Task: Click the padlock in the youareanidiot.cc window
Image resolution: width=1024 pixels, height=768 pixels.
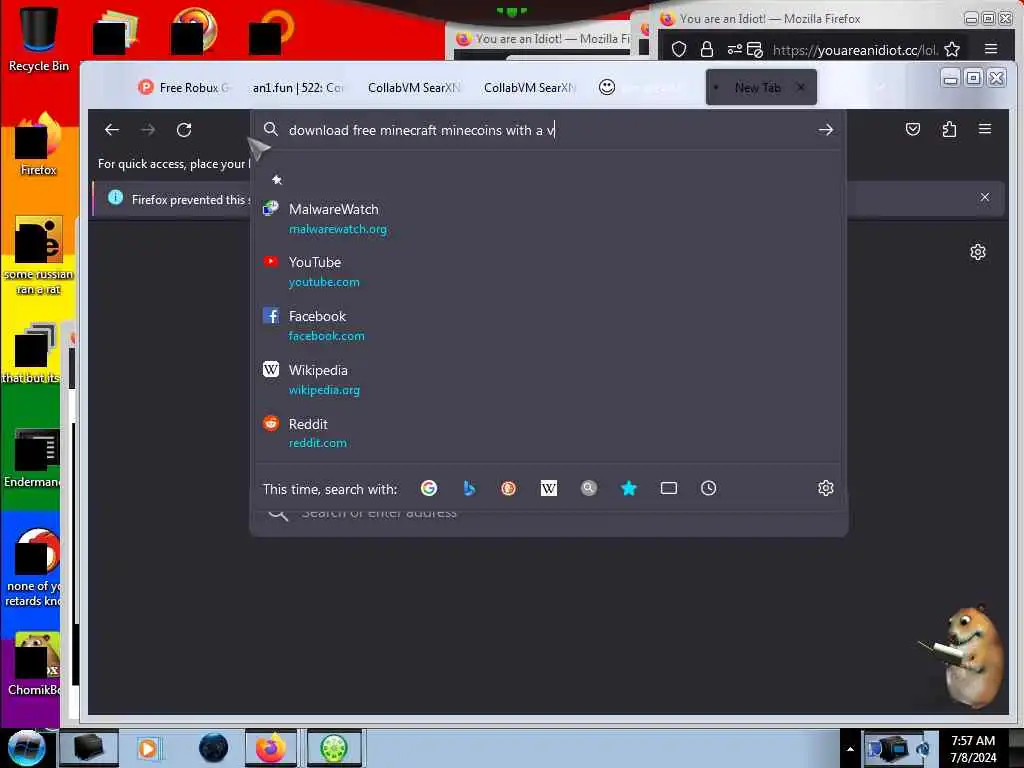Action: [707, 50]
